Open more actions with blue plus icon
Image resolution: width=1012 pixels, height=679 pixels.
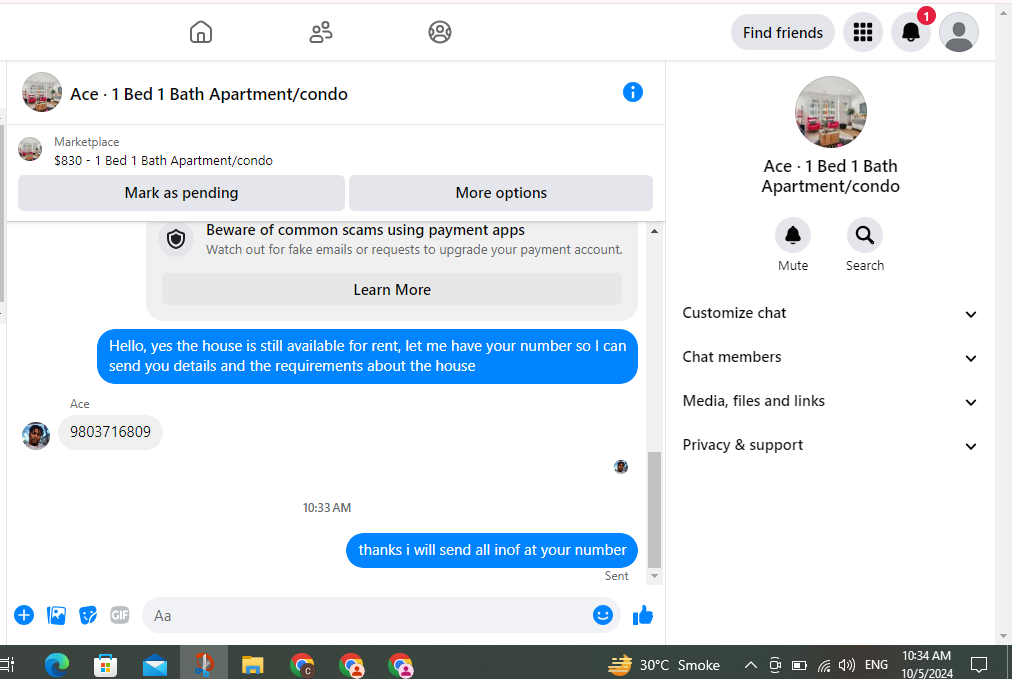24,615
